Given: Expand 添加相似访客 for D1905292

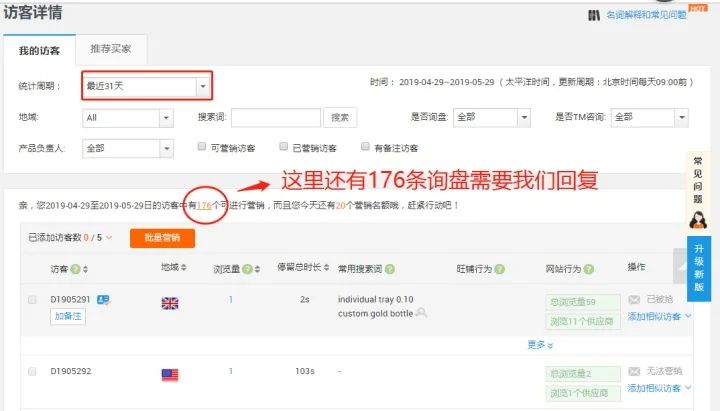Looking at the screenshot, I should 659,388.
